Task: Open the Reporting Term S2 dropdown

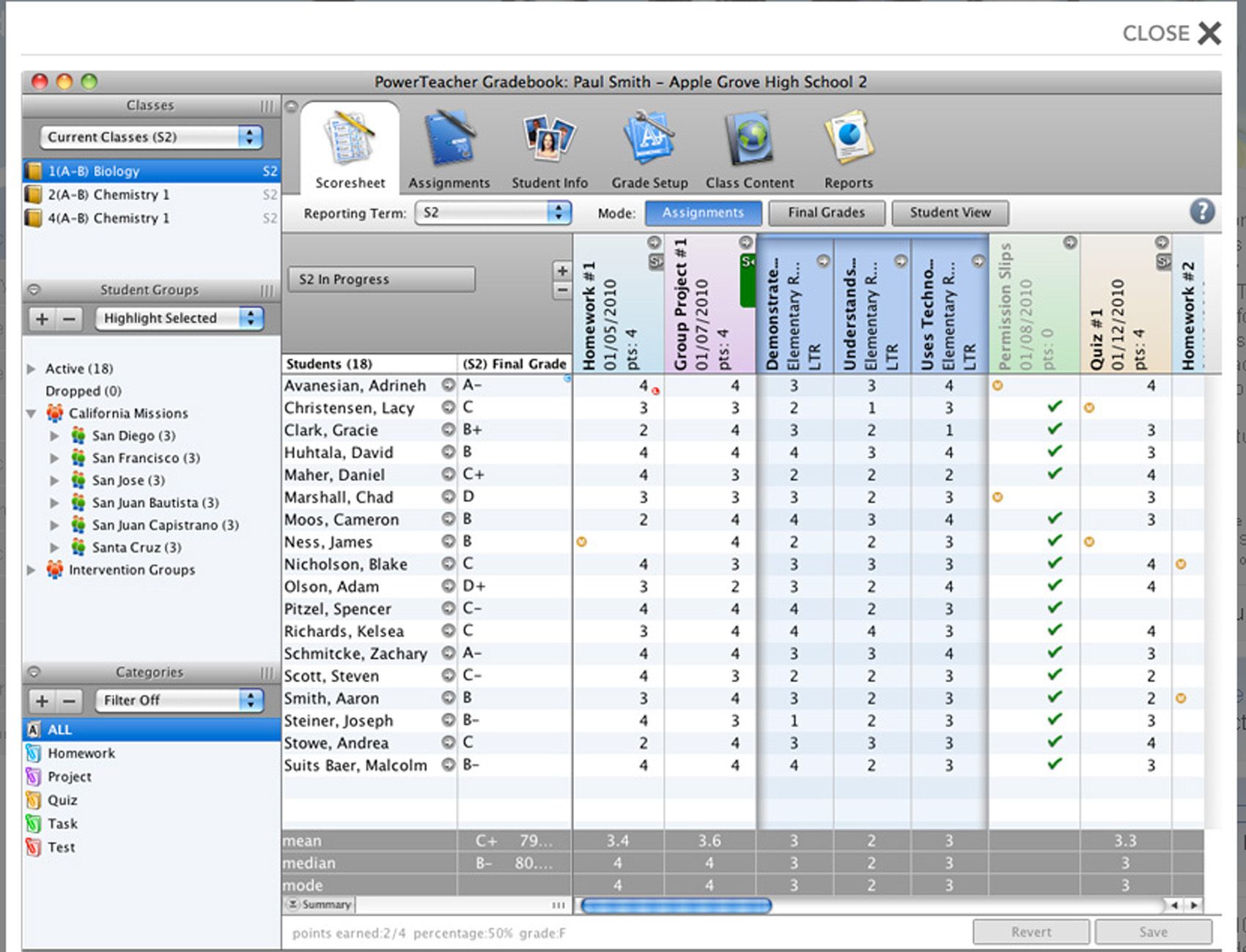Action: 493,213
